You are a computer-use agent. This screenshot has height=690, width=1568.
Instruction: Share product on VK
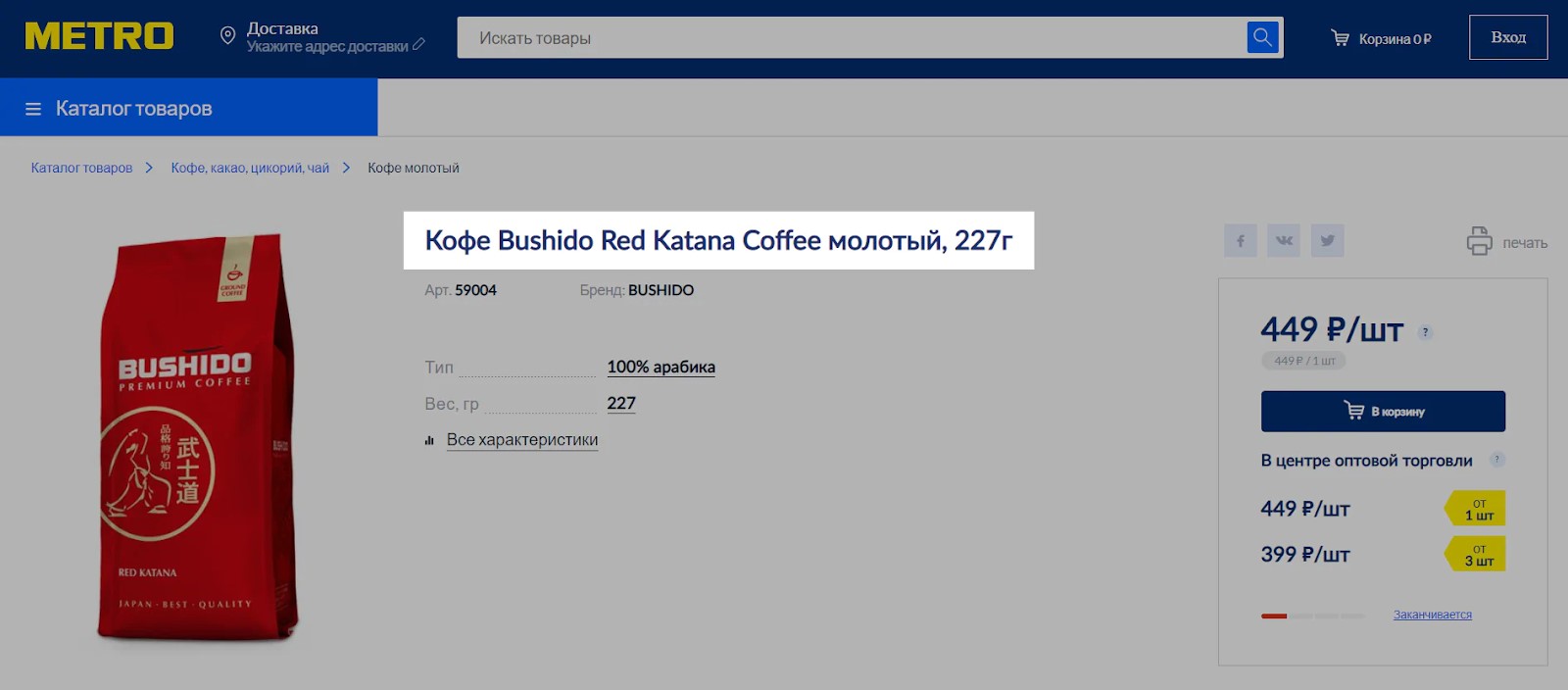coord(1284,241)
